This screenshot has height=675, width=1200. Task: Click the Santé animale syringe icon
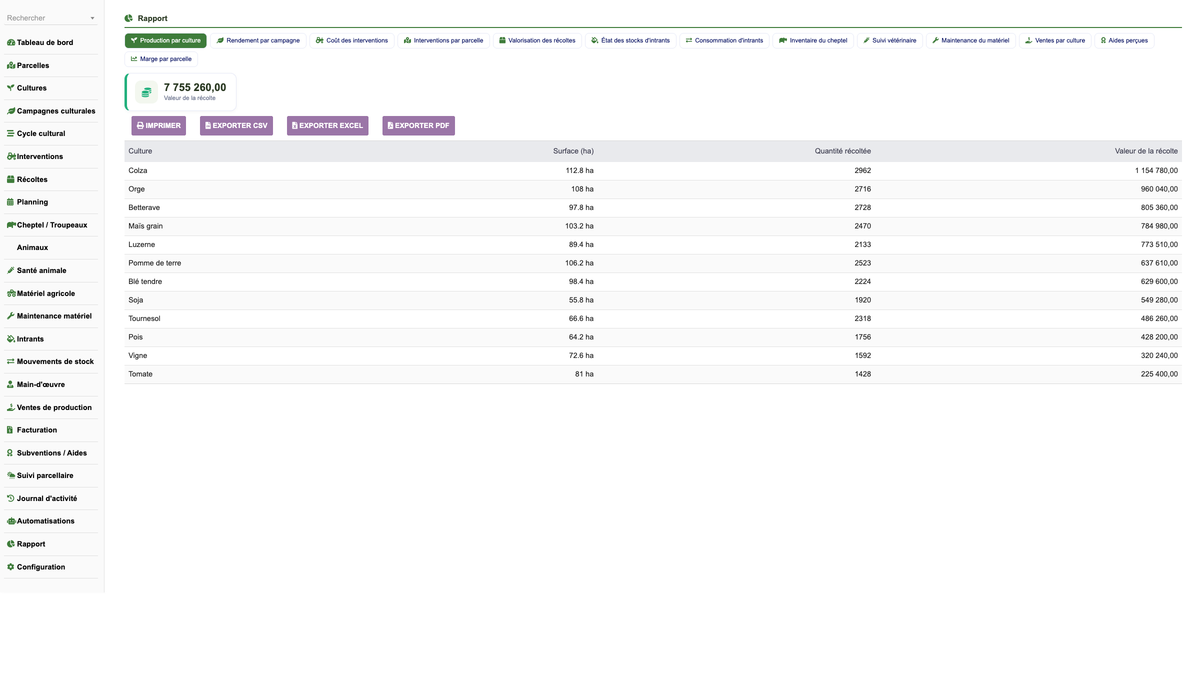(x=11, y=271)
